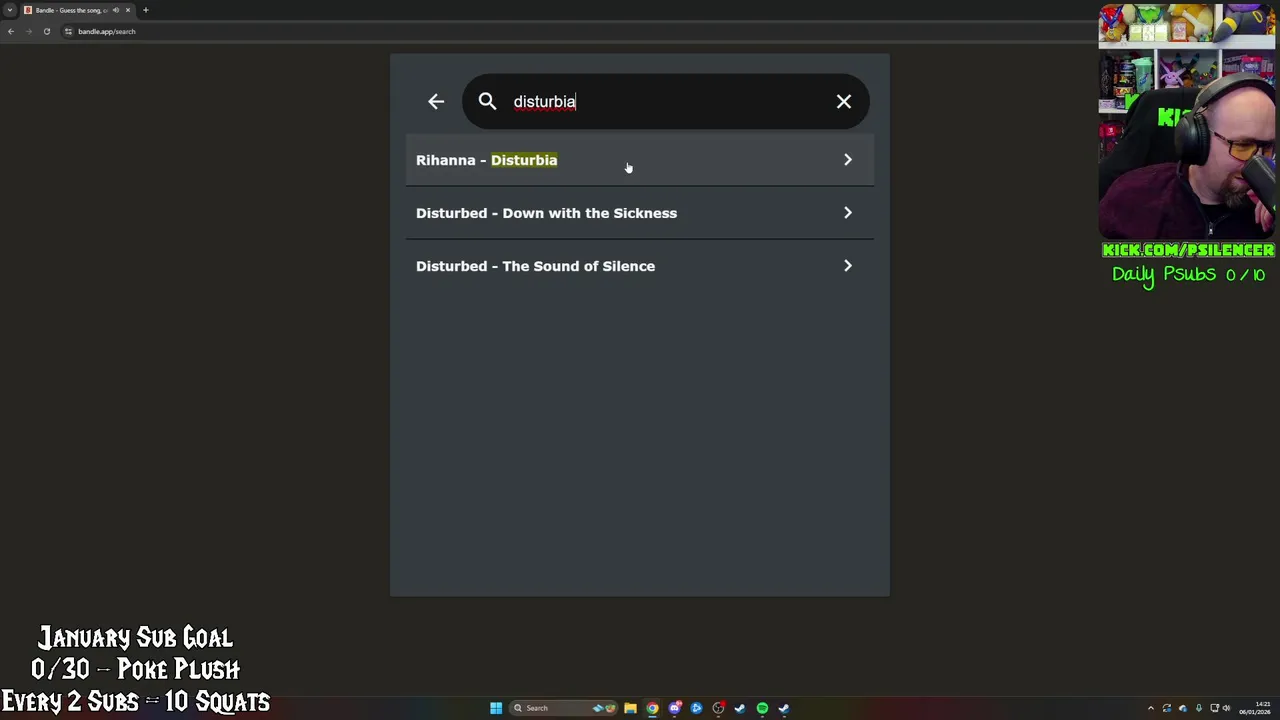Viewport: 1280px width, 720px height.
Task: Open blue app icon left of red-badged taskbar icon
Action: [696, 708]
